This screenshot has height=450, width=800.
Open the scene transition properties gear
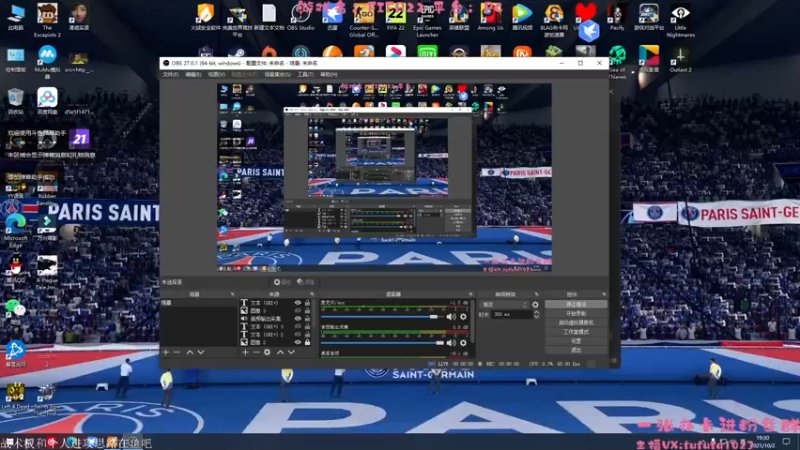tap(535, 305)
